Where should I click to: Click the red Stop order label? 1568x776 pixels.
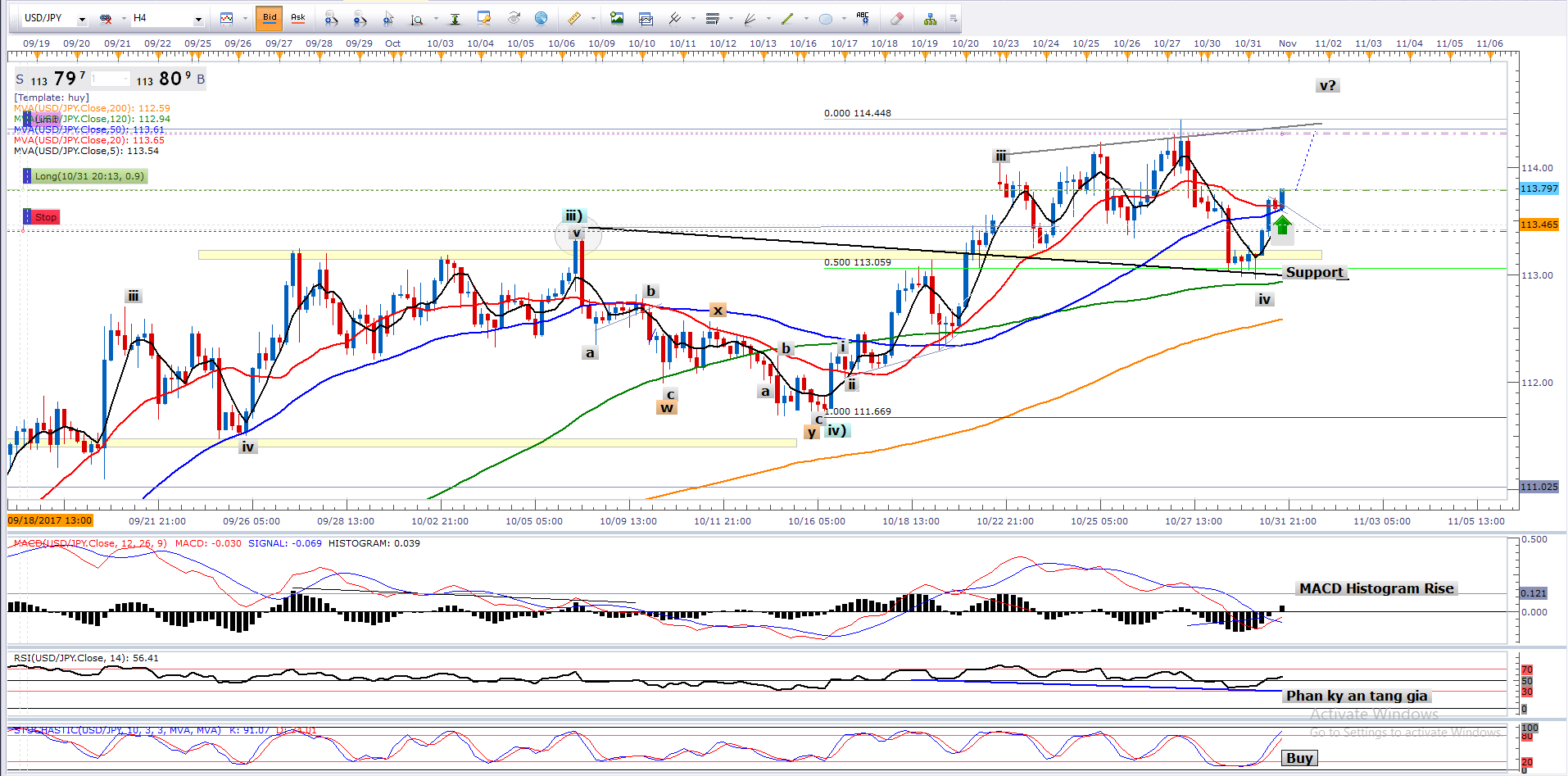click(46, 217)
